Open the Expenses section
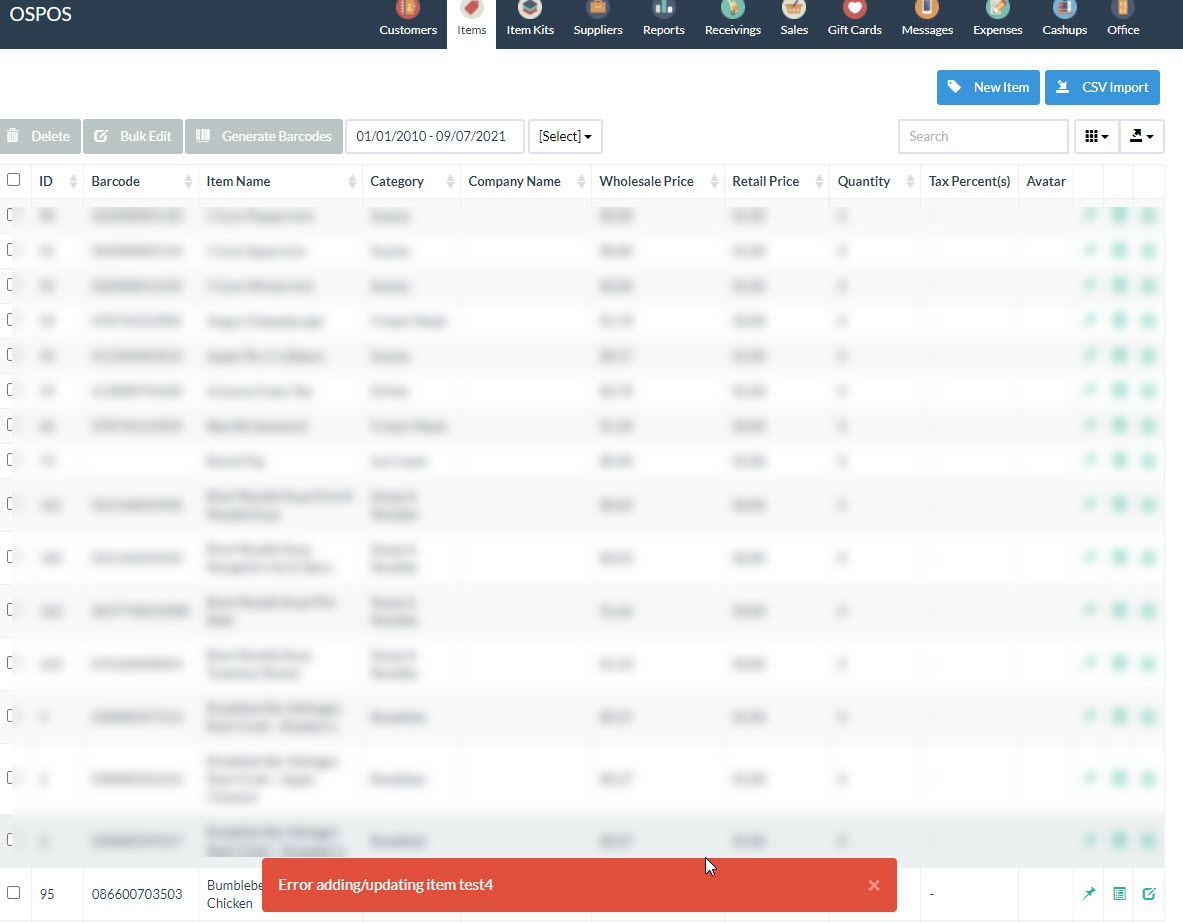Image resolution: width=1183 pixels, height=922 pixels. point(996,18)
